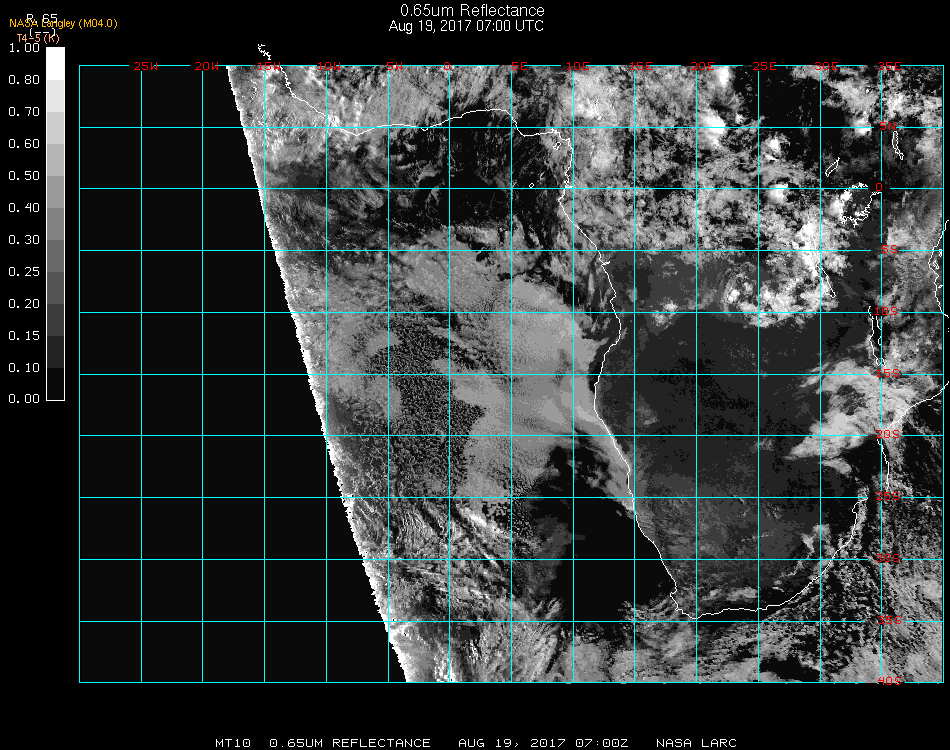Click the 'AUG 19, 2017 07:00Z' footer timestamp
Viewport: 950px width, 750px height.
(x=543, y=743)
